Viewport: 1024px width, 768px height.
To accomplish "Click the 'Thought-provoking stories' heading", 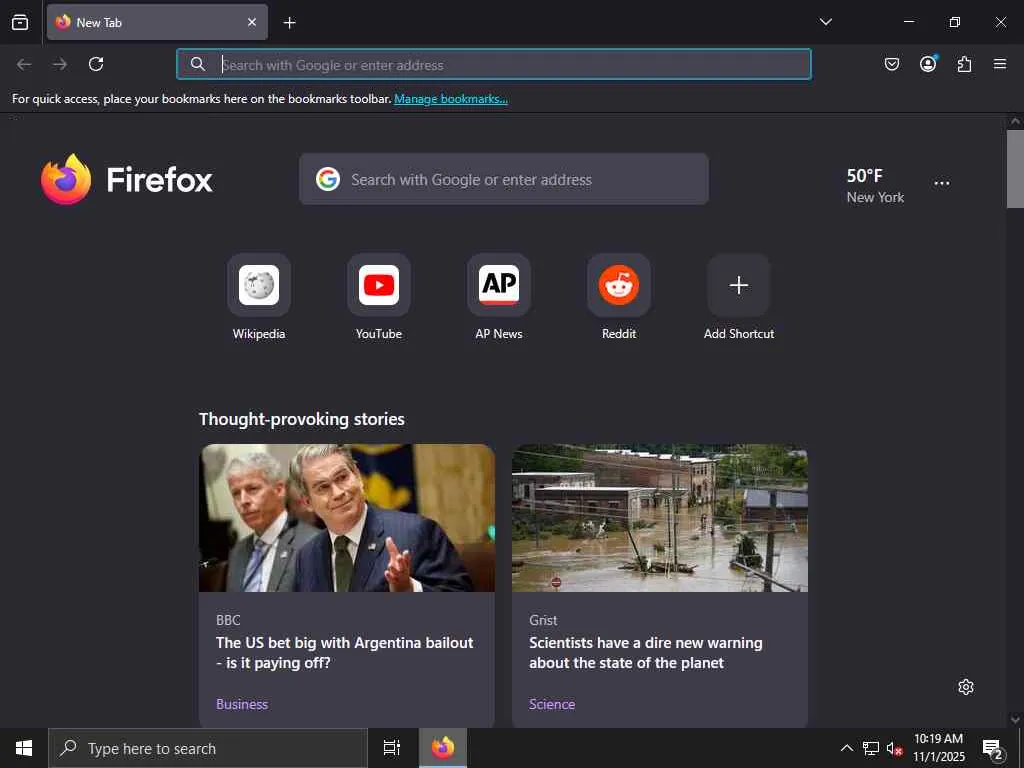I will 302,419.
